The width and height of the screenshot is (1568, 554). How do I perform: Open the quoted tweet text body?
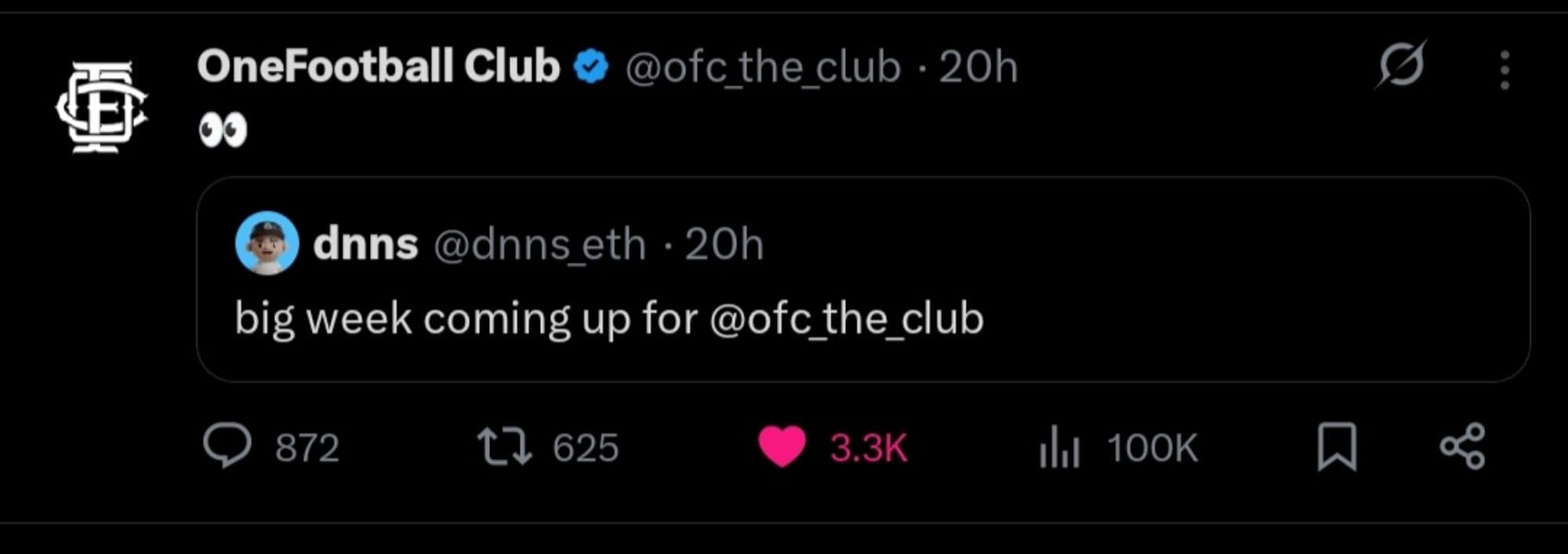click(470, 319)
